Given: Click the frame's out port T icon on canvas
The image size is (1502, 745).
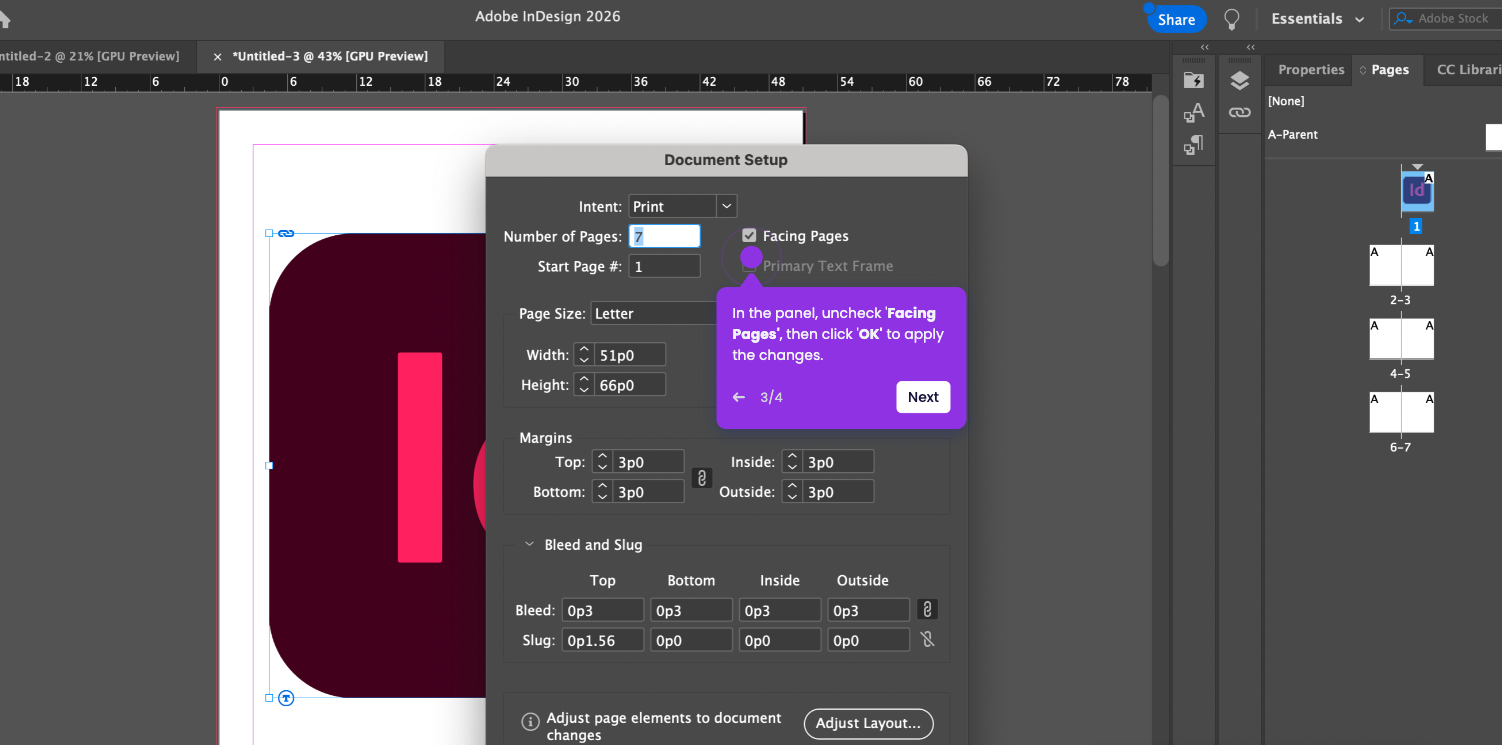Looking at the screenshot, I should tap(286, 698).
